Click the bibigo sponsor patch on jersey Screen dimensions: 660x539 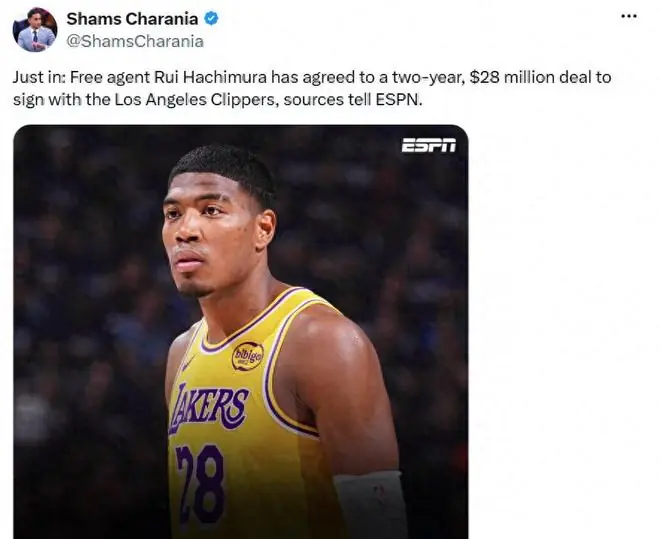click(248, 356)
